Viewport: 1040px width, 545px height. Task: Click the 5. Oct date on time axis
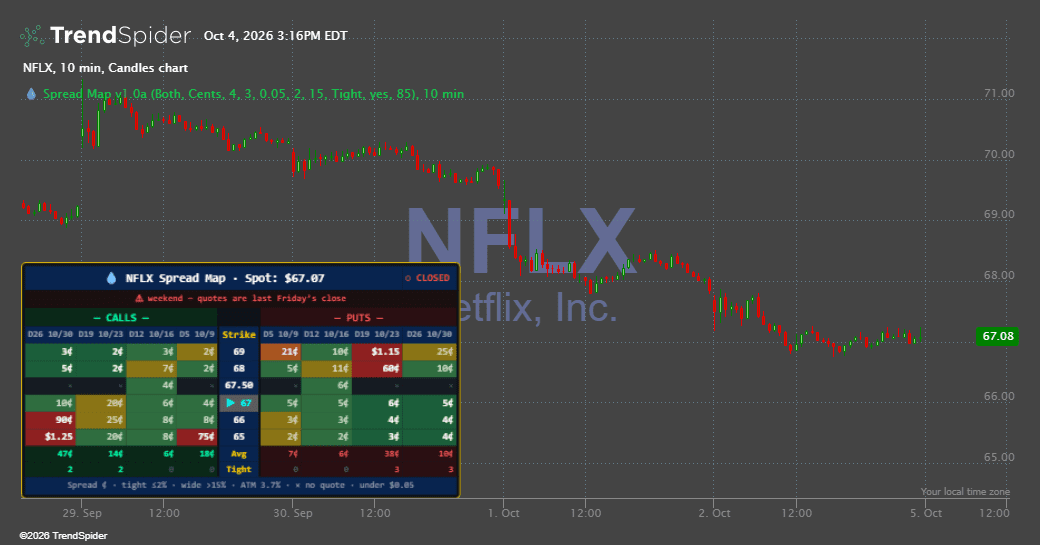pyautogui.click(x=925, y=513)
